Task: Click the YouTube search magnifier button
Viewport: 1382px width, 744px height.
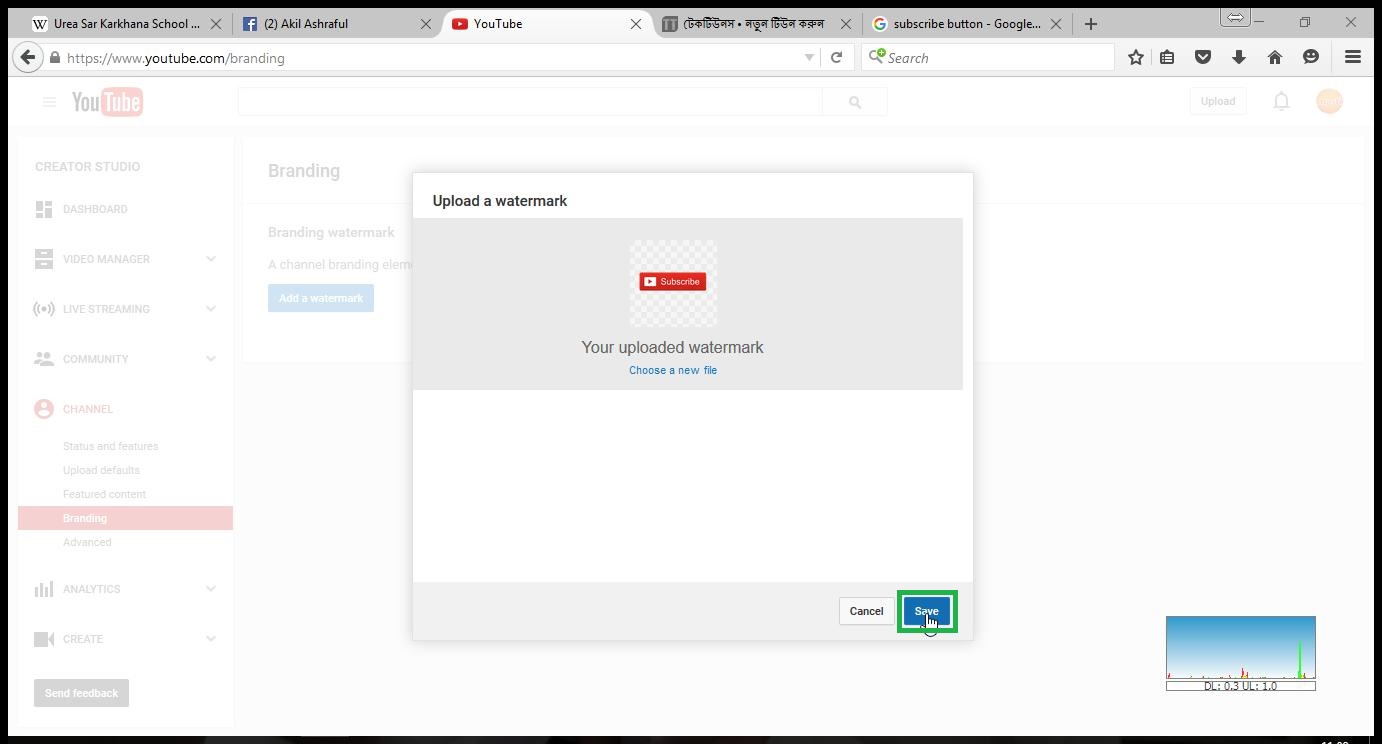Action: 855,102
